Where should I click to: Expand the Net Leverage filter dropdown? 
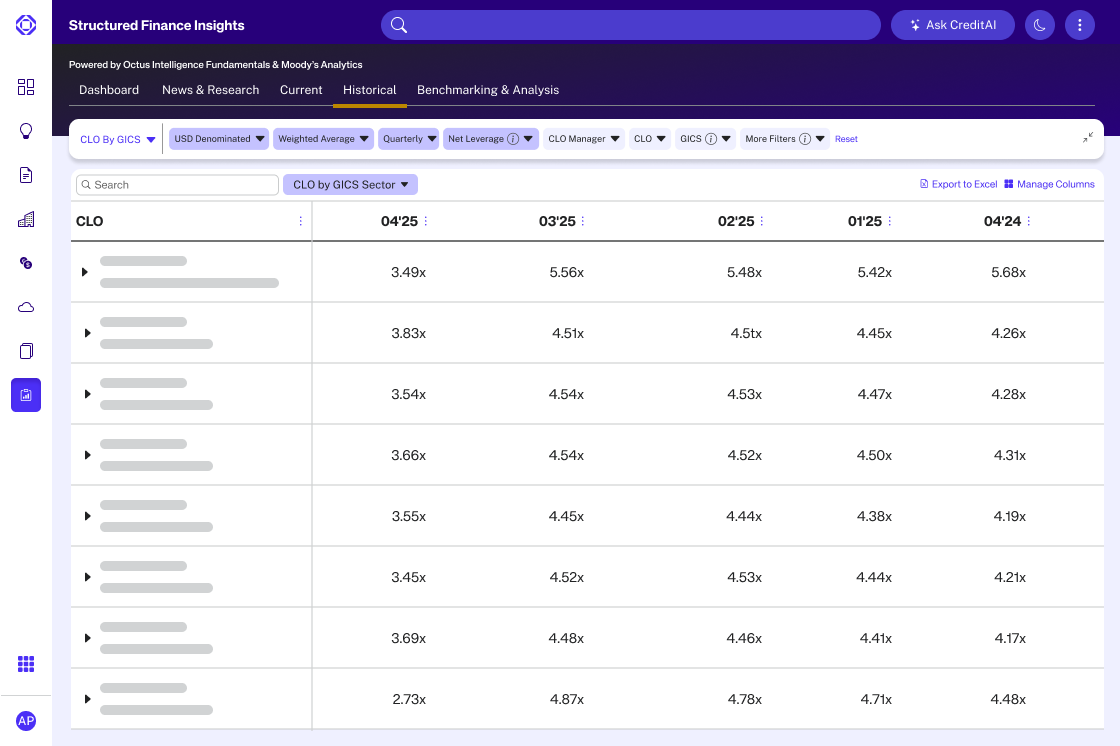tap(491, 139)
